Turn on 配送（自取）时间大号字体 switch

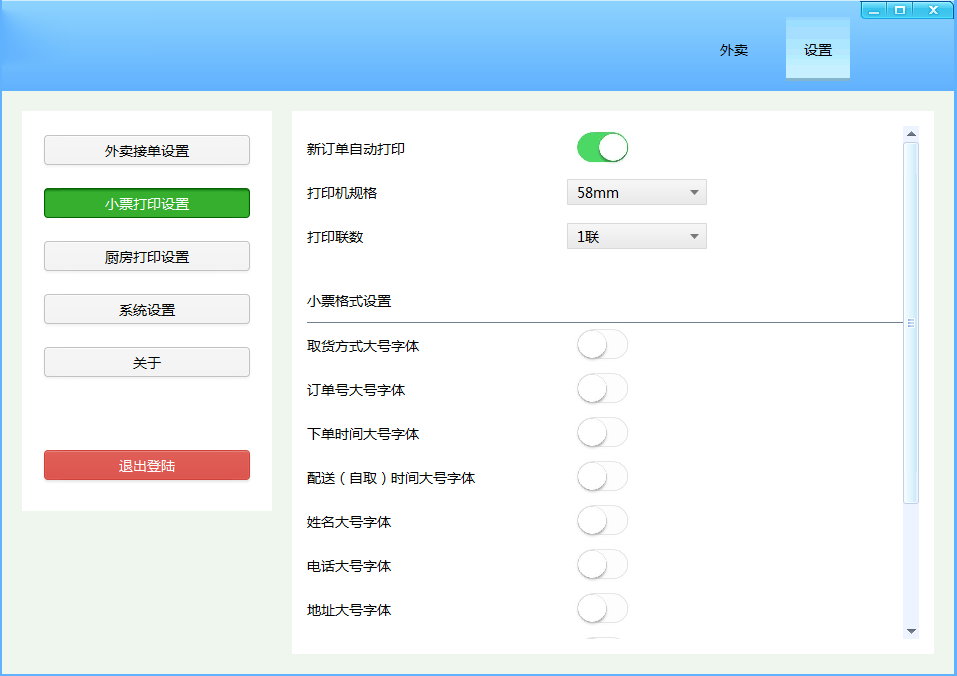point(602,477)
